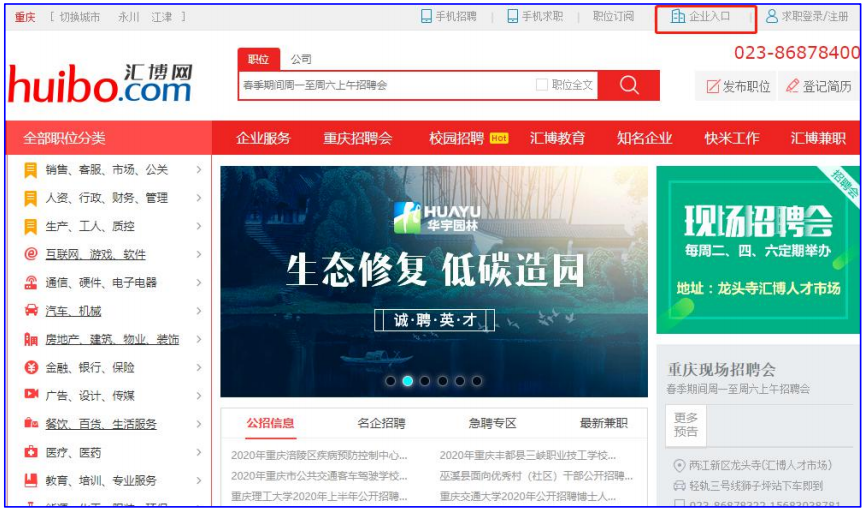Expand the 医疗、医药 category arrow
865x513 pixels.
tap(199, 452)
